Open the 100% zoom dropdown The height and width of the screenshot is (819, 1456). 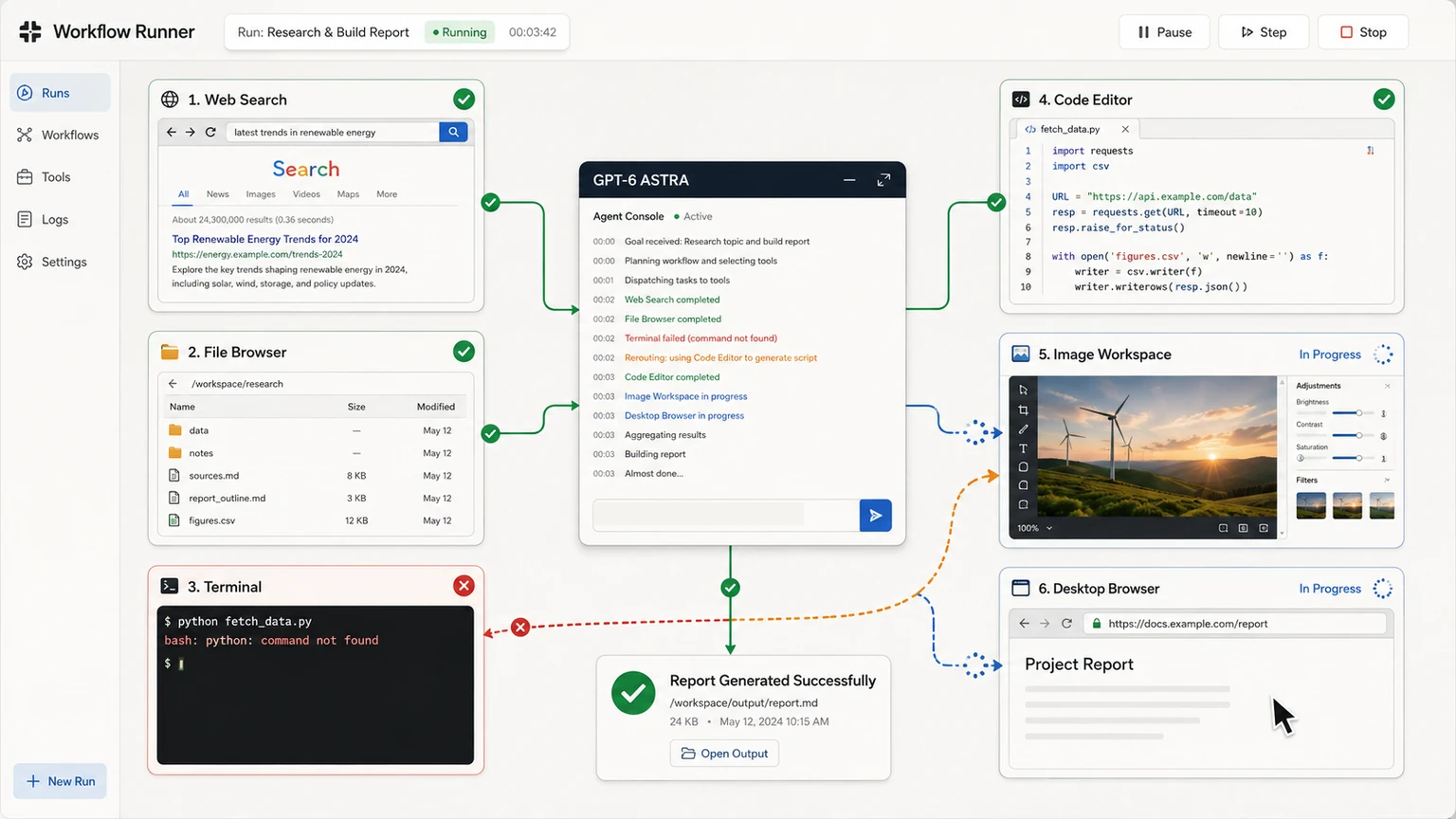[1035, 528]
